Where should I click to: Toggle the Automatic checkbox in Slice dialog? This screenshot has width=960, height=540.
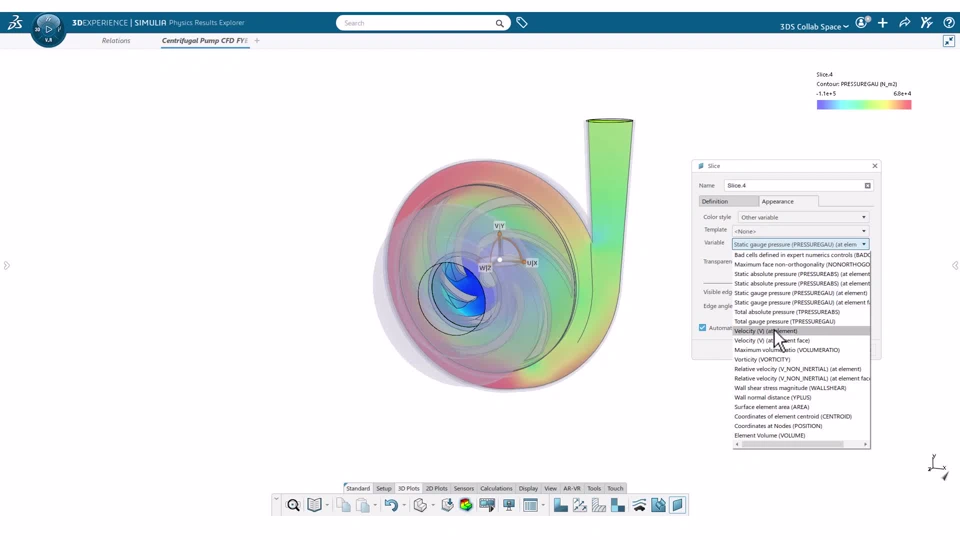[702, 328]
